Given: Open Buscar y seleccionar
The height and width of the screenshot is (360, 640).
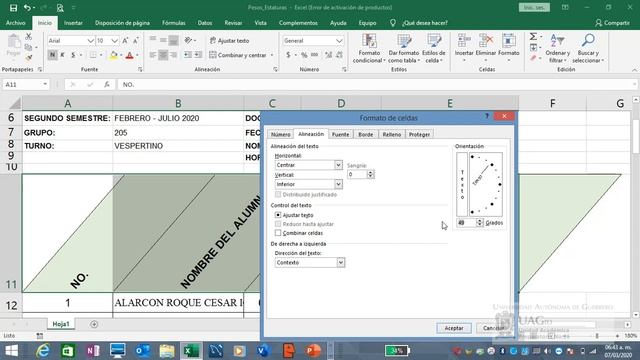Looking at the screenshot, I should point(588,49).
